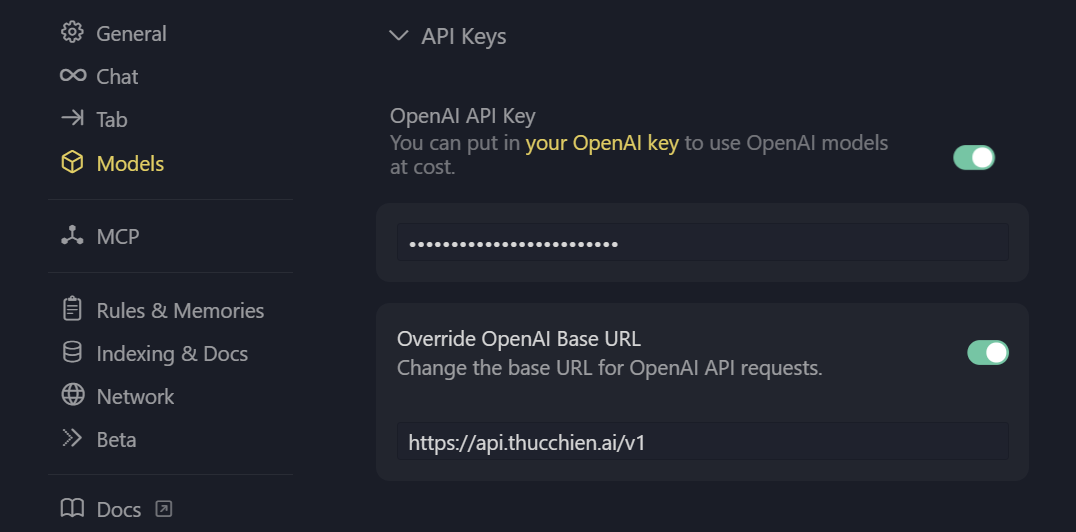This screenshot has height=532, width=1076.
Task: Click the Tab arrow icon
Action: (72, 119)
